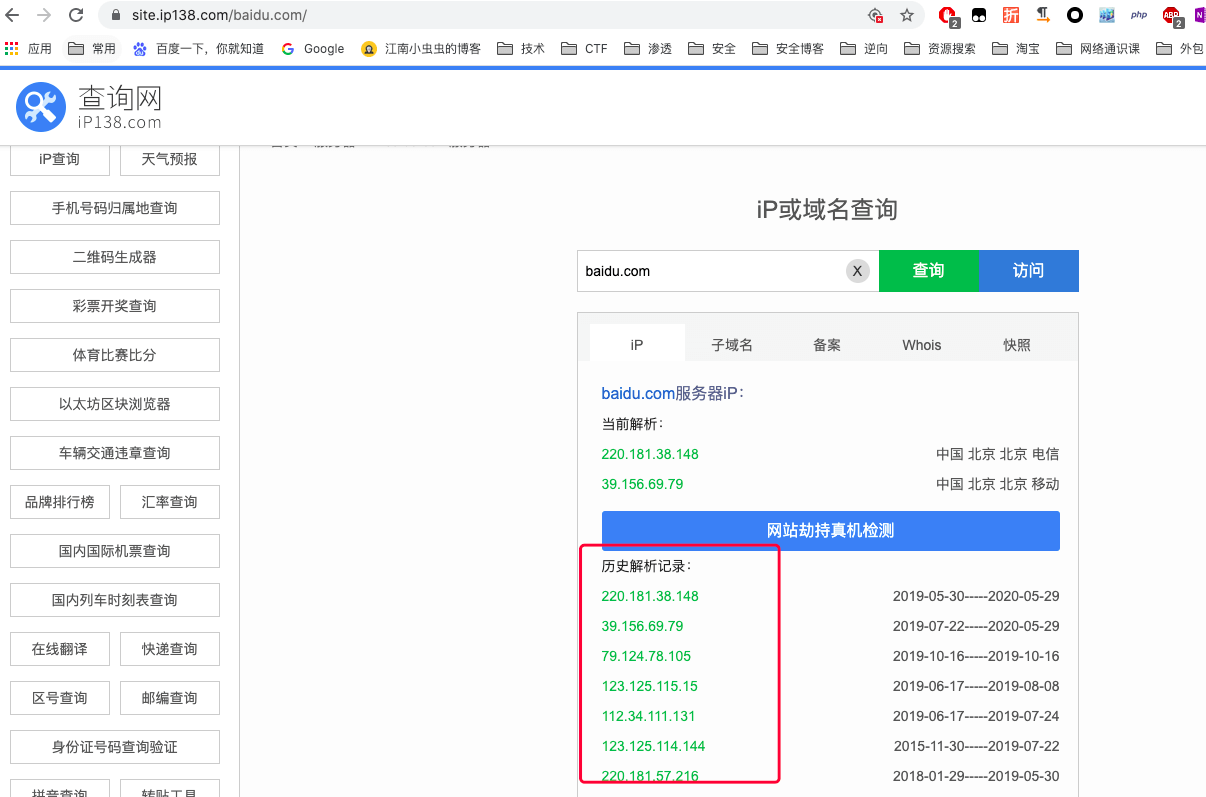
Task: Open the 天气预报 sidebar button
Action: (170, 159)
